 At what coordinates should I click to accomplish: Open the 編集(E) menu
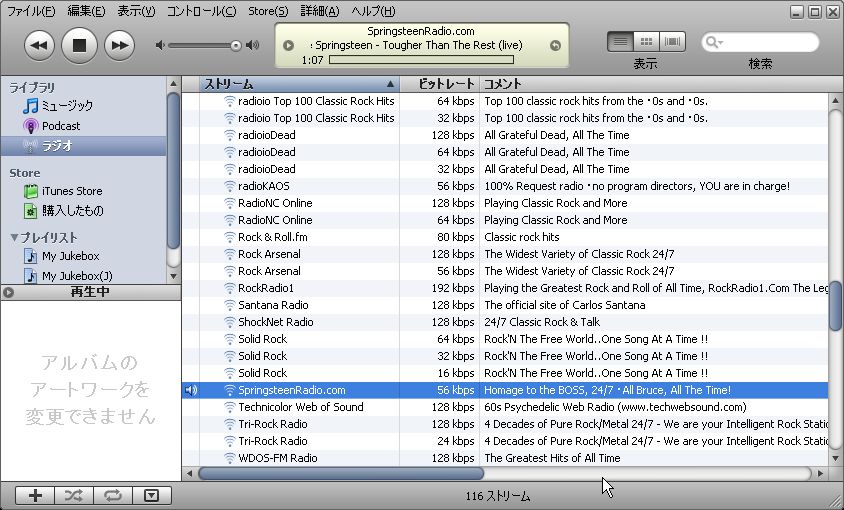pyautogui.click(x=86, y=11)
